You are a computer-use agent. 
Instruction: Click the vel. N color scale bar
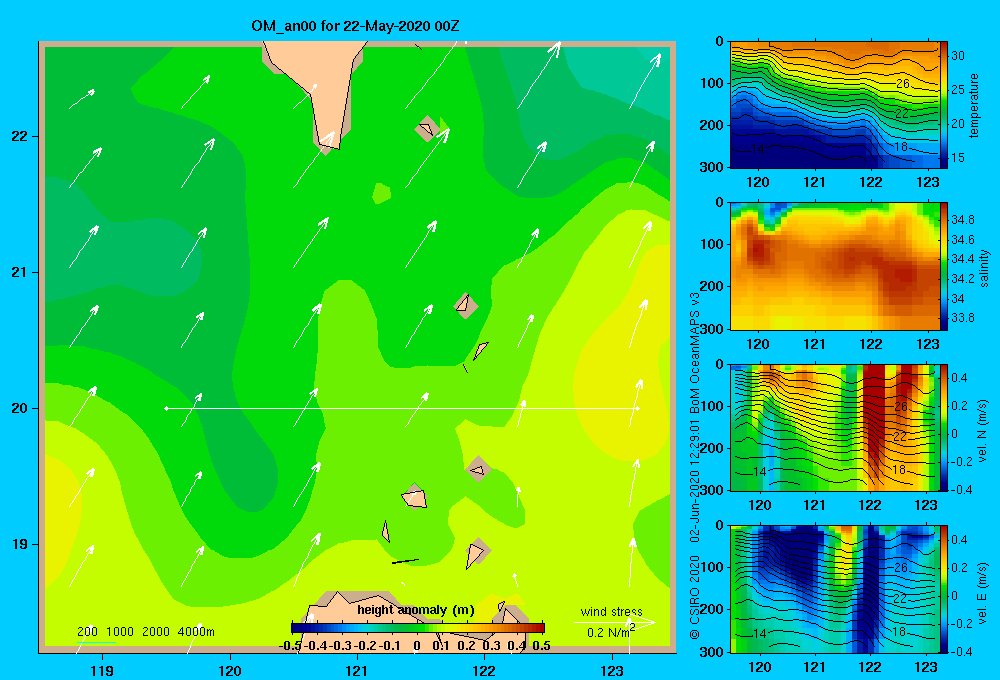click(x=944, y=427)
